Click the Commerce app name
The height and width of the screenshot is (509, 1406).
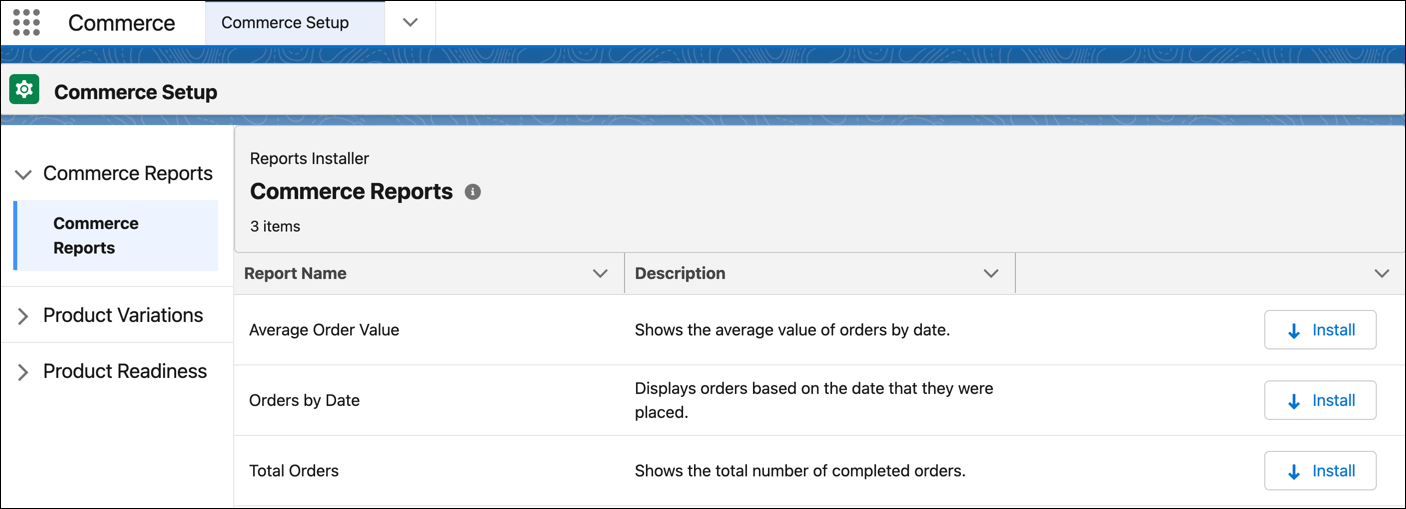121,23
